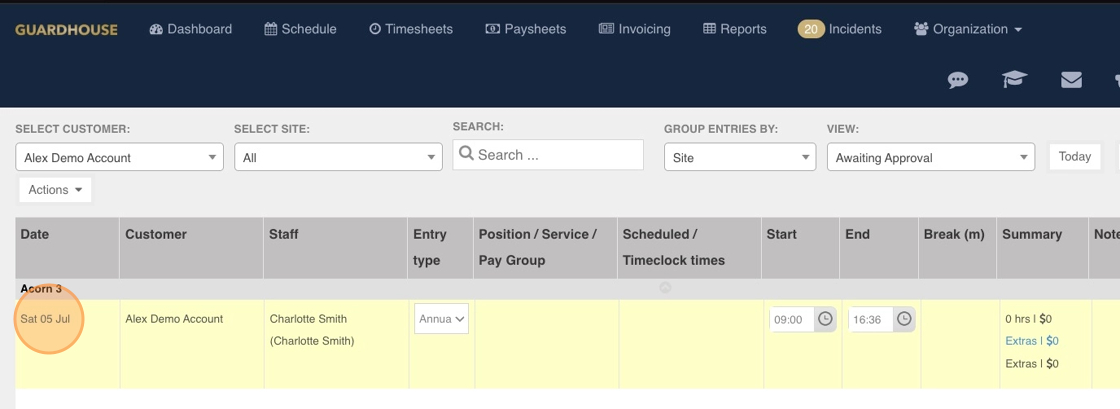Go to the Dashboard page
Viewport: 1120px width, 409px height.
tap(191, 29)
